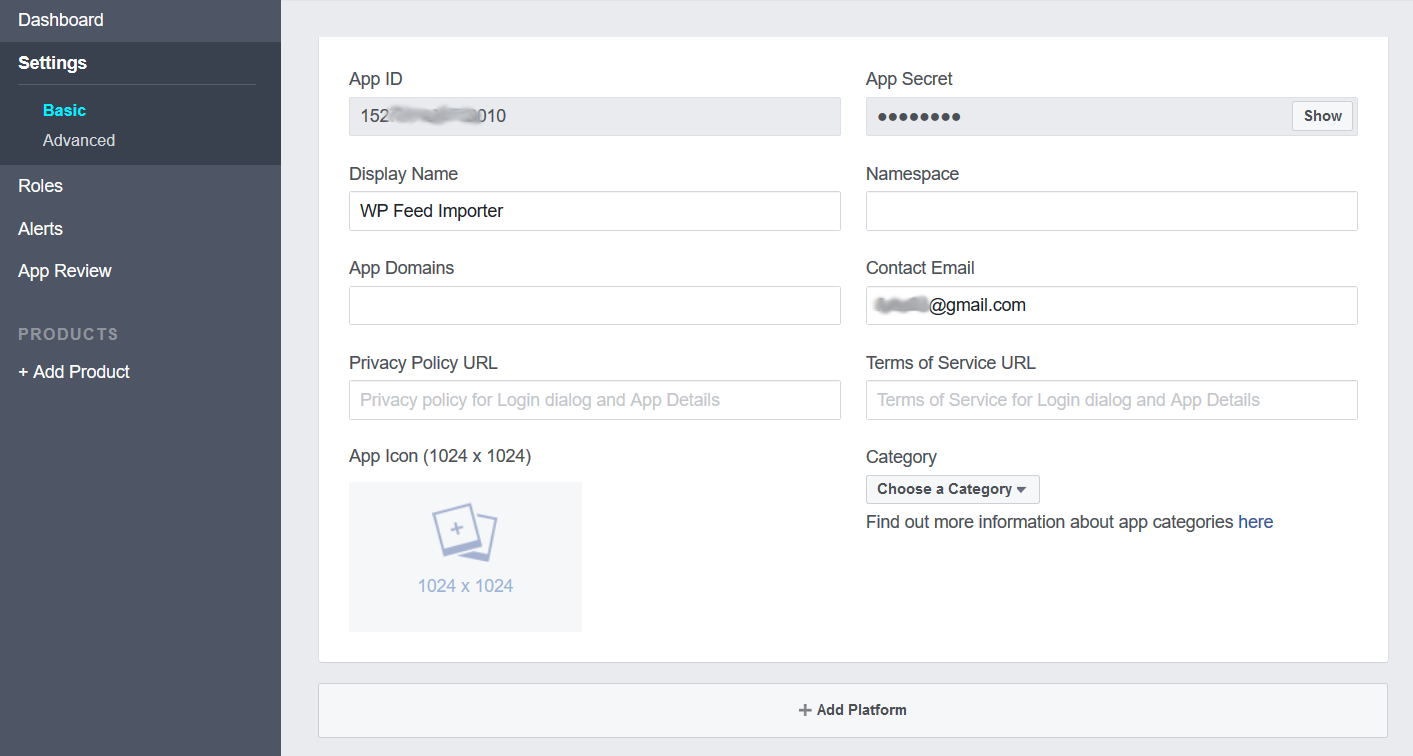Click the App Icon upload placeholder

point(465,557)
